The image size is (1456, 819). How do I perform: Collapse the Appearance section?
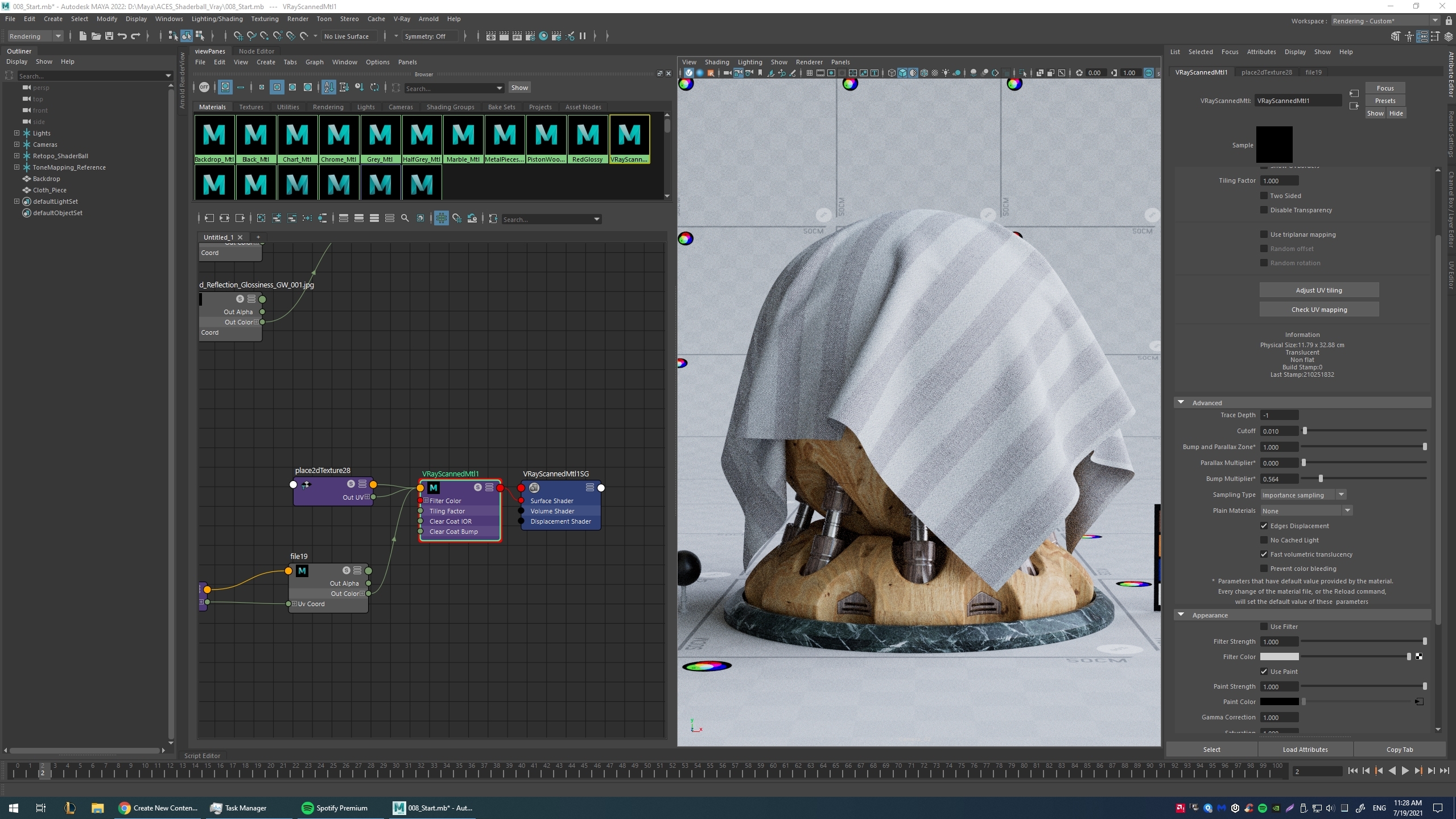point(1181,615)
